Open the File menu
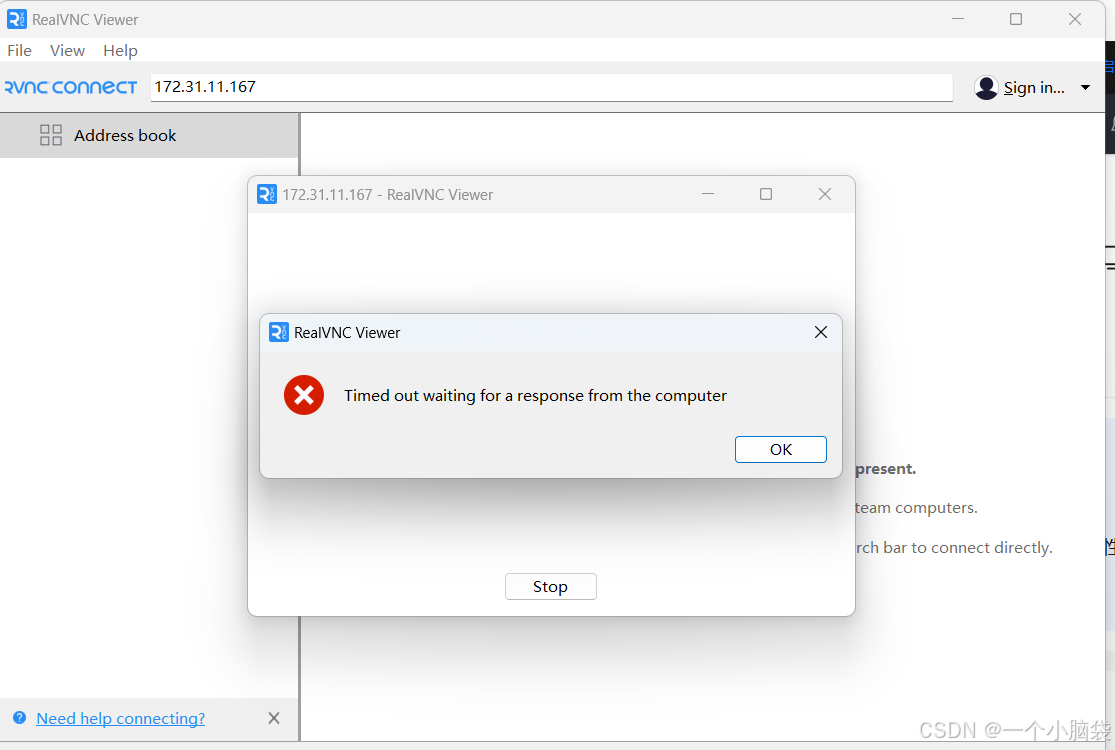The image size is (1115, 750). (19, 50)
